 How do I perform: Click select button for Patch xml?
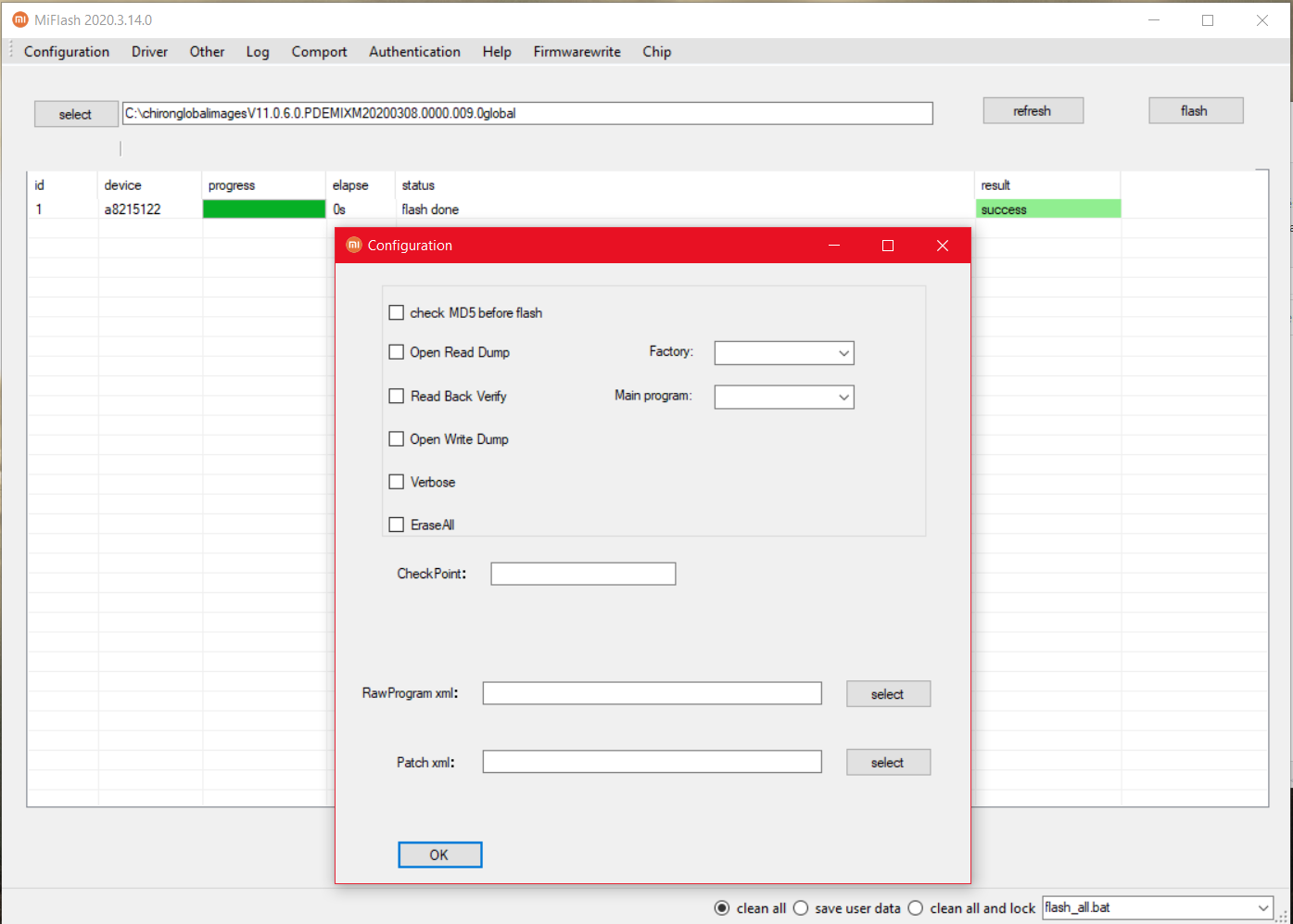pyautogui.click(x=888, y=763)
